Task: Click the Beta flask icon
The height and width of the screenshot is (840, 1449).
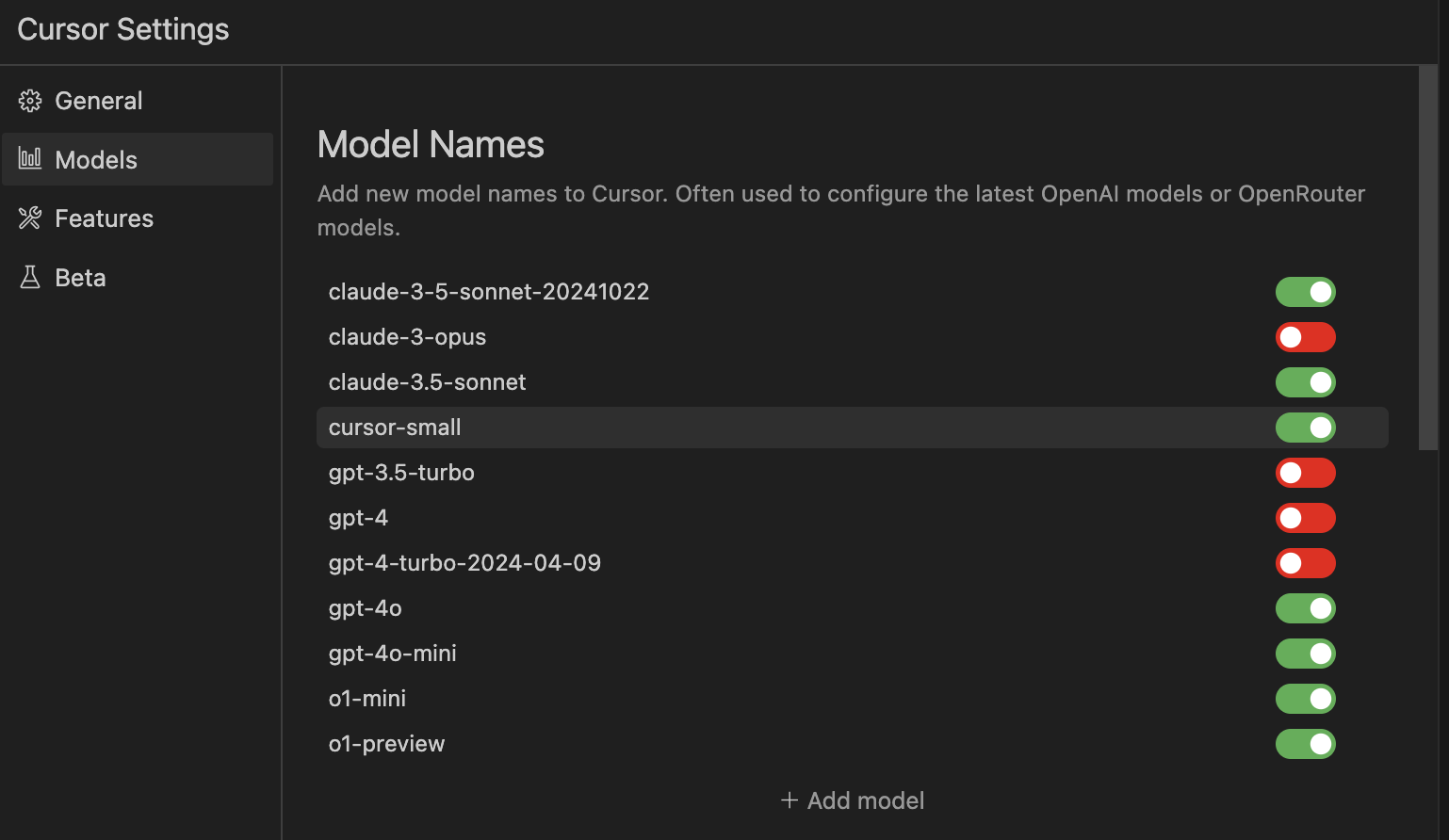Action: click(30, 278)
